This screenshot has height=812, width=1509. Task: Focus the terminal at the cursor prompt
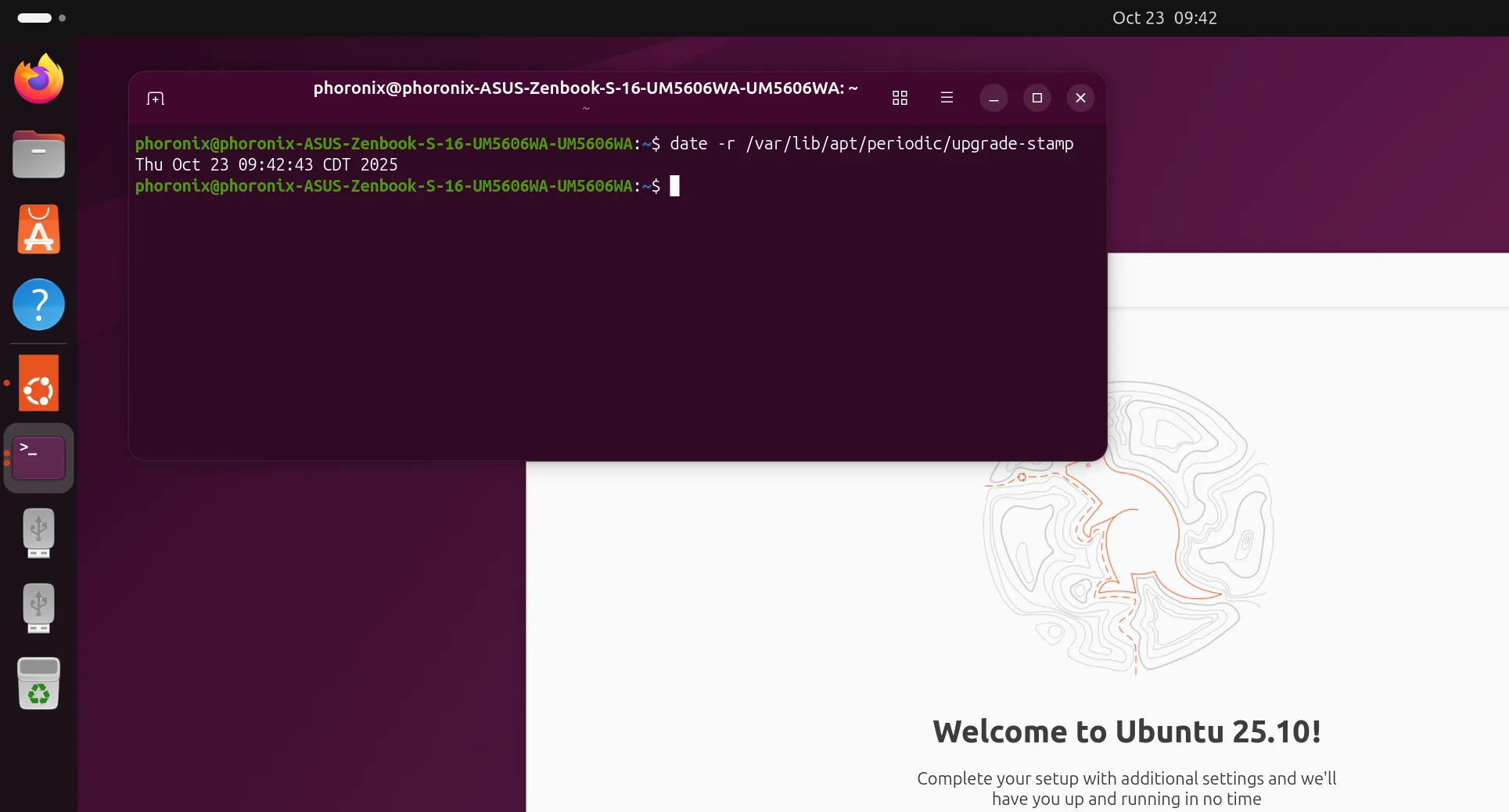[674, 186]
